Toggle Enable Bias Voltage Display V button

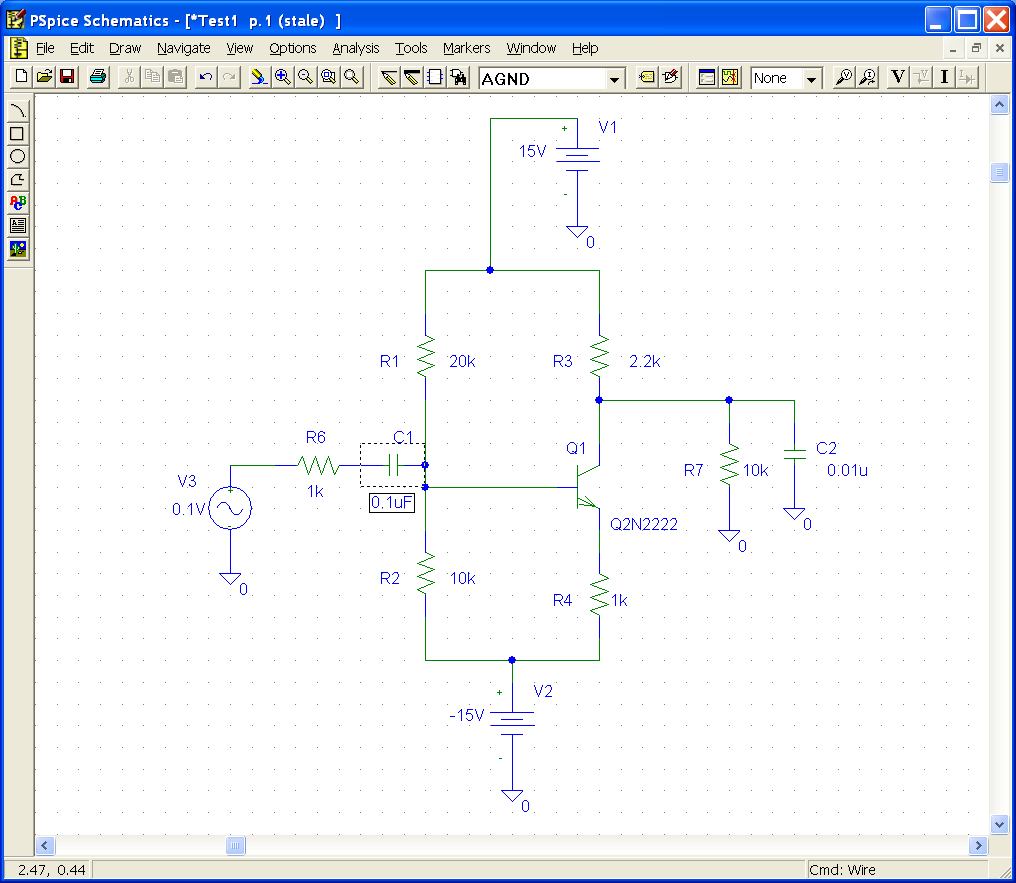click(897, 78)
